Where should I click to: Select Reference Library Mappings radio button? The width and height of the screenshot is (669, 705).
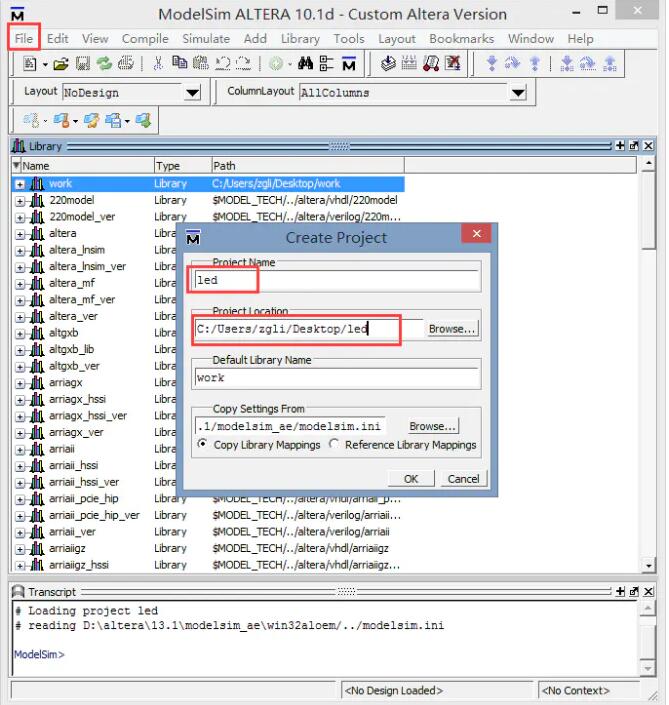click(x=334, y=444)
